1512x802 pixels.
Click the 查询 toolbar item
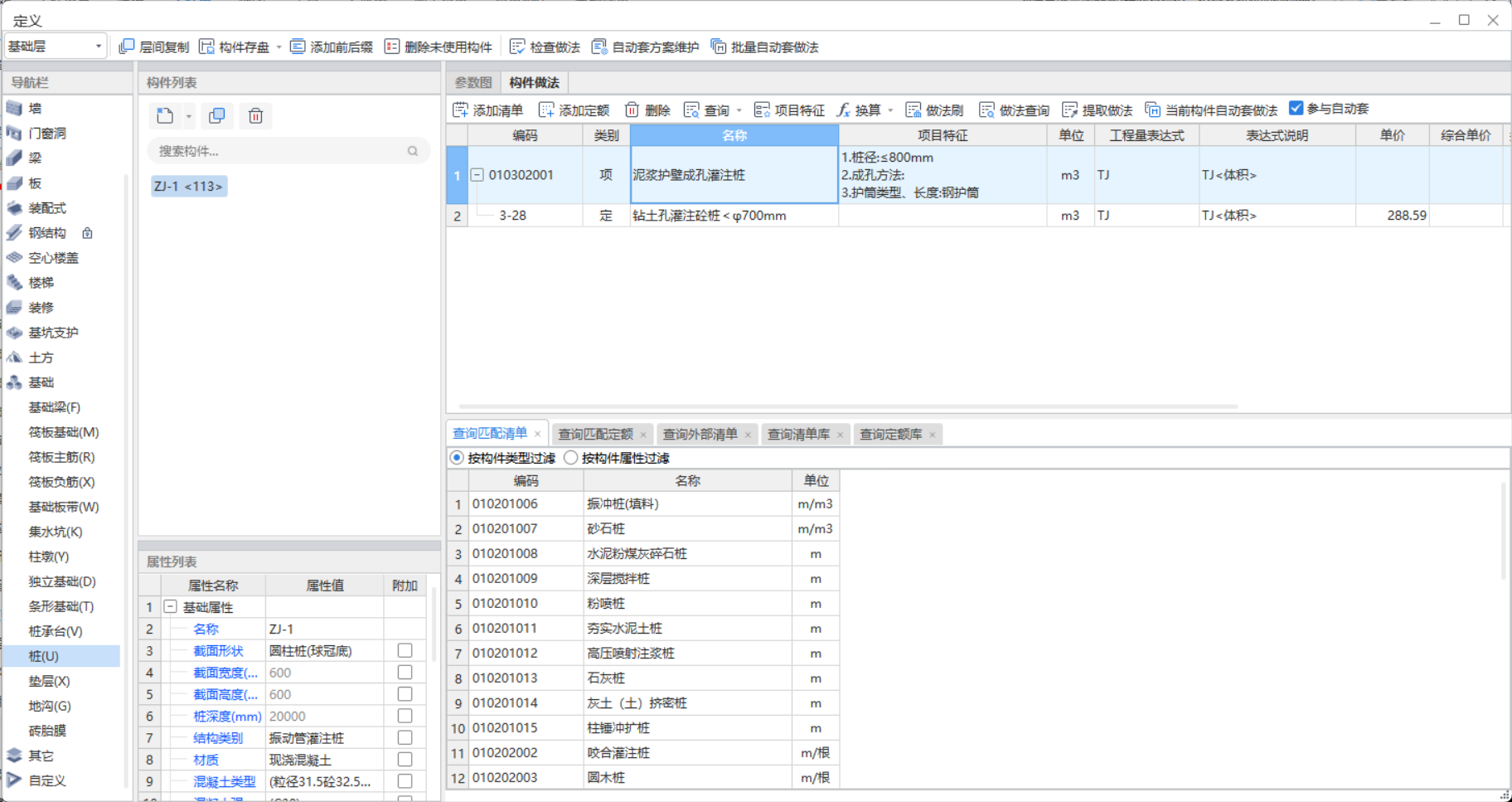click(x=707, y=109)
